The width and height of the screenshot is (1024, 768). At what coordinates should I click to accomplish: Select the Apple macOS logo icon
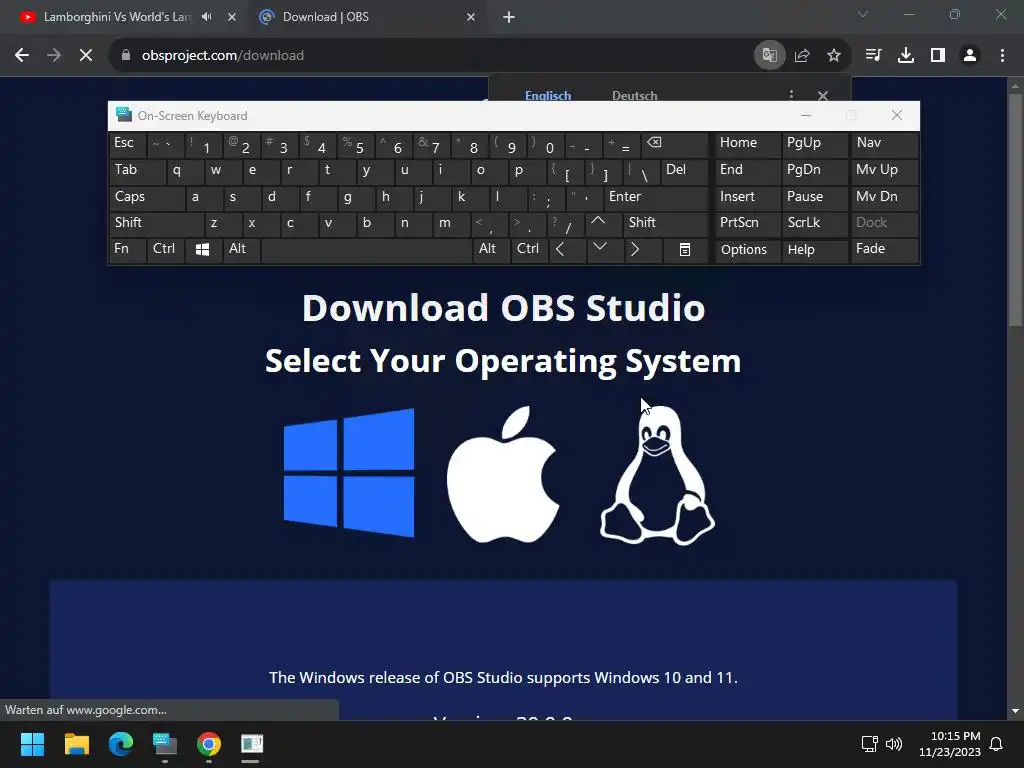(502, 474)
